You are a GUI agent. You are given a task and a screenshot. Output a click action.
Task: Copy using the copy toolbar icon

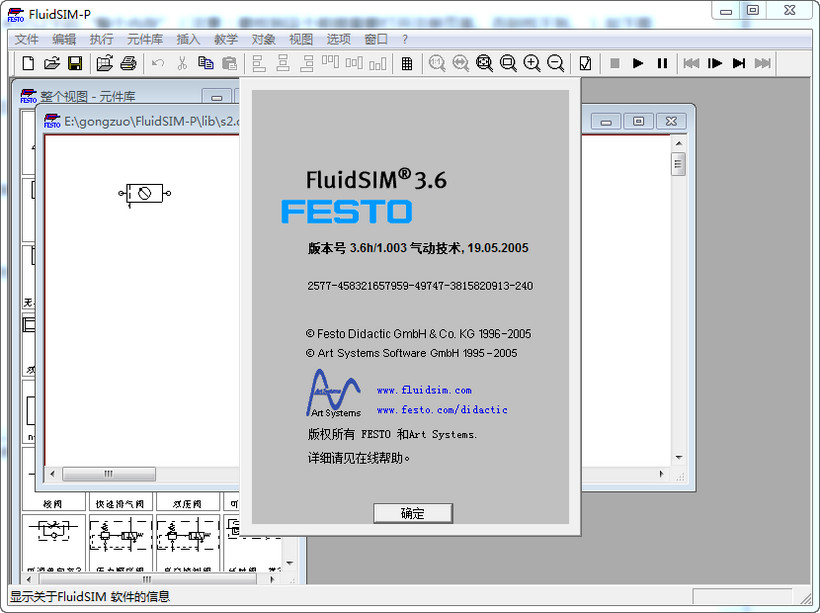(x=206, y=64)
